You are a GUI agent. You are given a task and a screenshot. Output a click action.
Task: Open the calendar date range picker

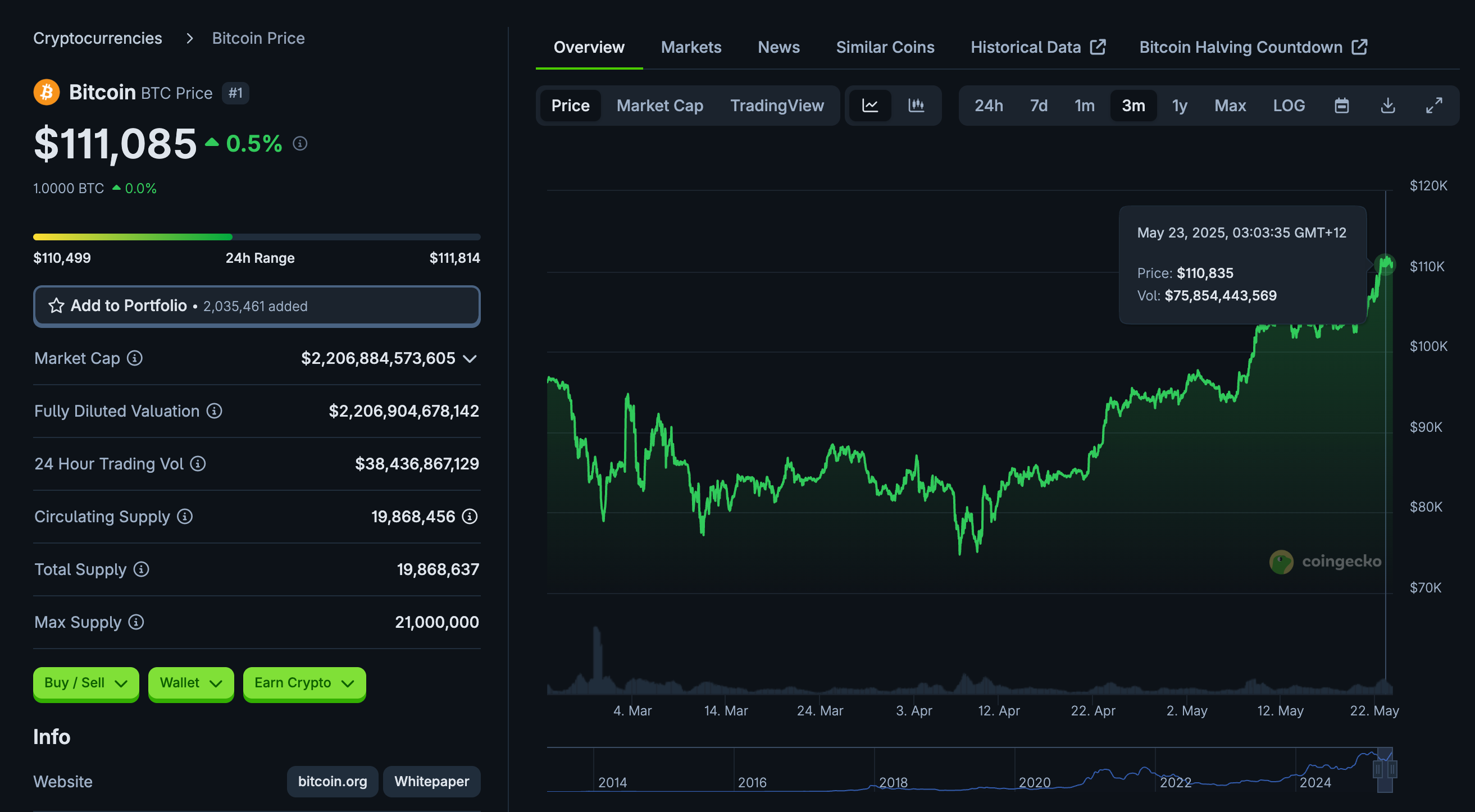[x=1341, y=106]
